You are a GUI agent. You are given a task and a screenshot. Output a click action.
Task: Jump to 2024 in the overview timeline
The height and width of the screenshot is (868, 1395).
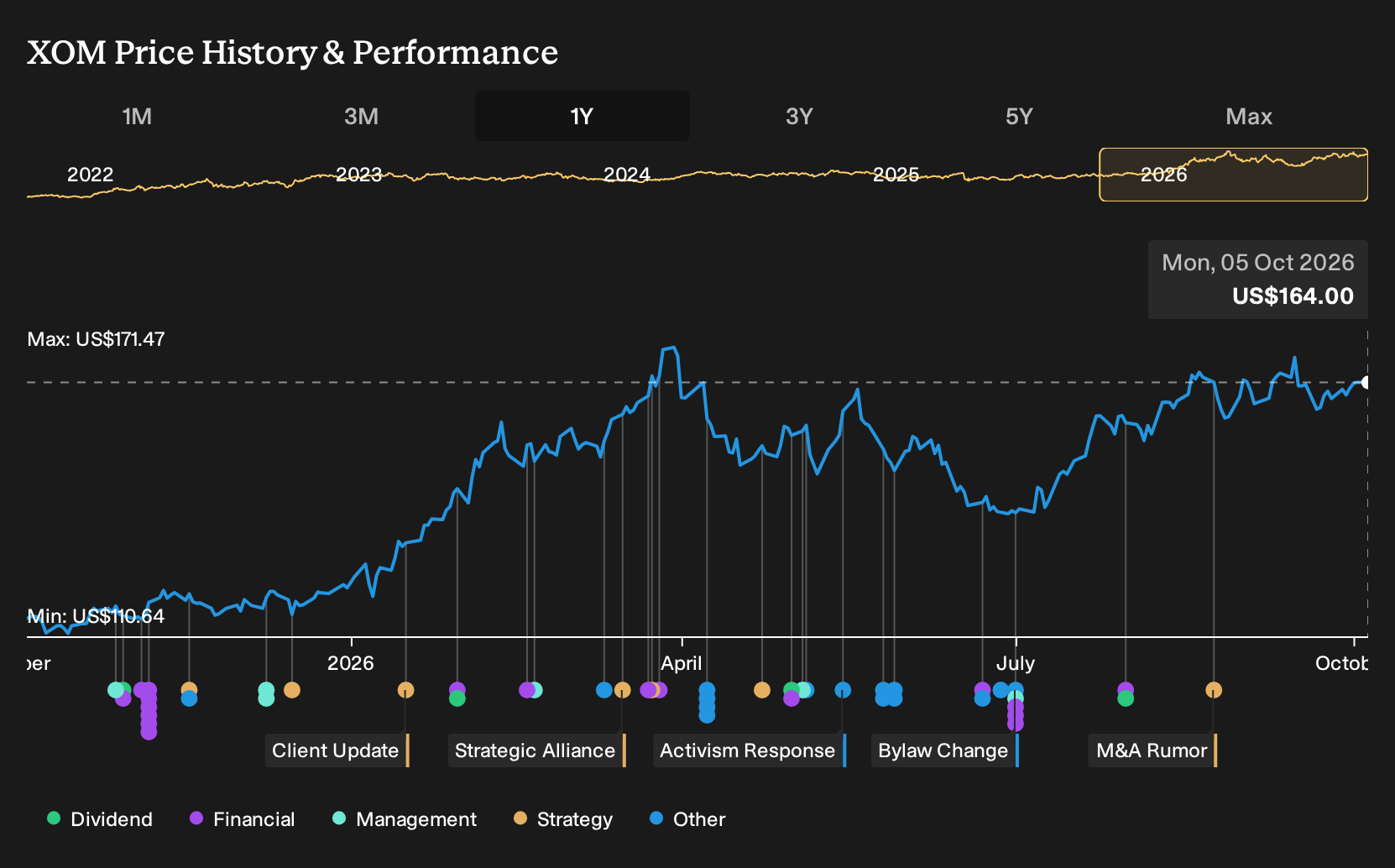pos(627,175)
